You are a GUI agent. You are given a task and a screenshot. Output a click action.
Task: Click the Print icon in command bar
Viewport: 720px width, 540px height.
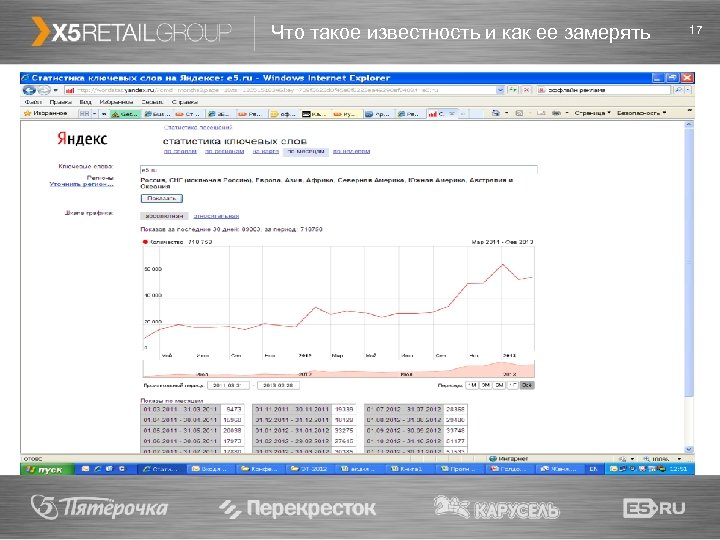(x=556, y=113)
